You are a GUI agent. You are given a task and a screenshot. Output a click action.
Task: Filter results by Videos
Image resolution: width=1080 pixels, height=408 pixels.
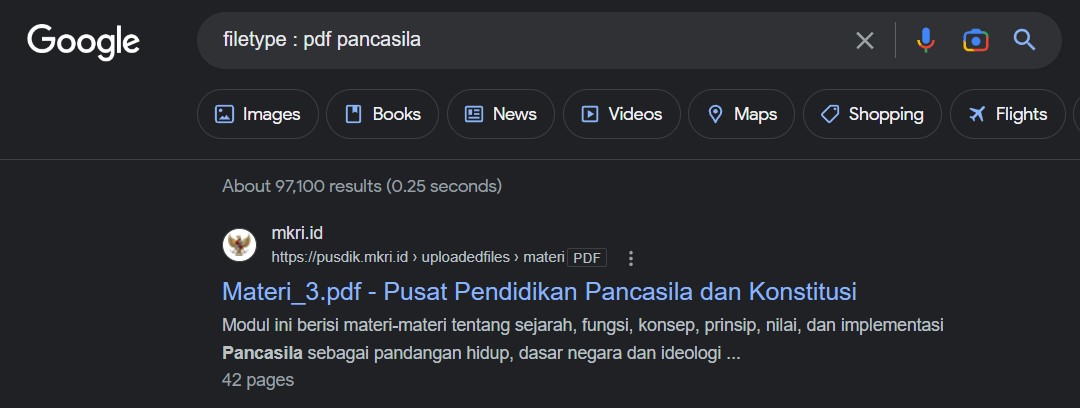[x=622, y=114]
